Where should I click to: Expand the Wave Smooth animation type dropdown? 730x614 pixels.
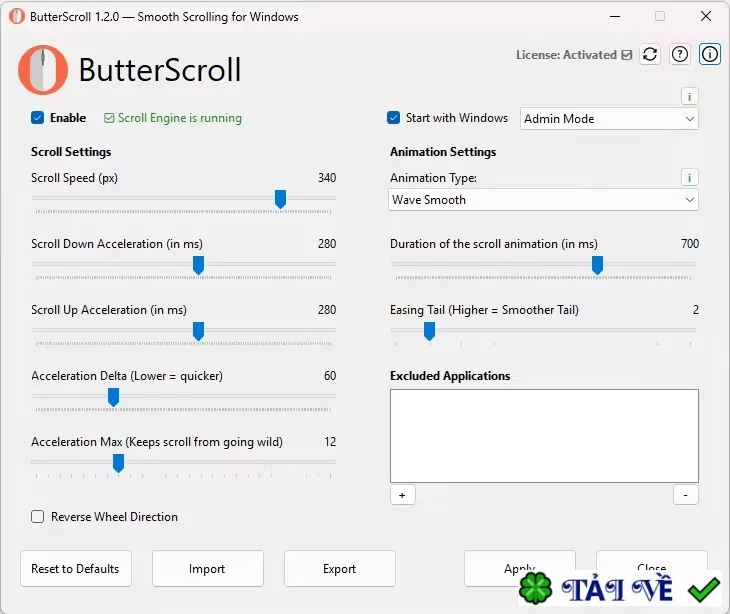(x=543, y=200)
